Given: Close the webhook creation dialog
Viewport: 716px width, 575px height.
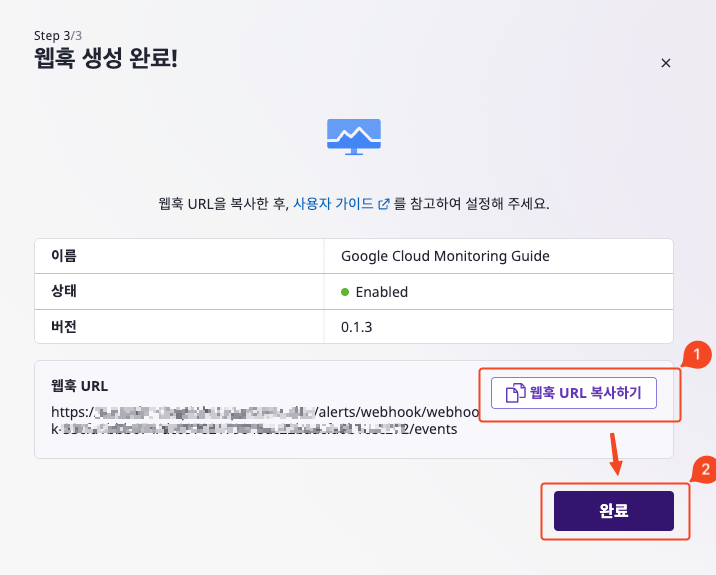Looking at the screenshot, I should click(666, 63).
